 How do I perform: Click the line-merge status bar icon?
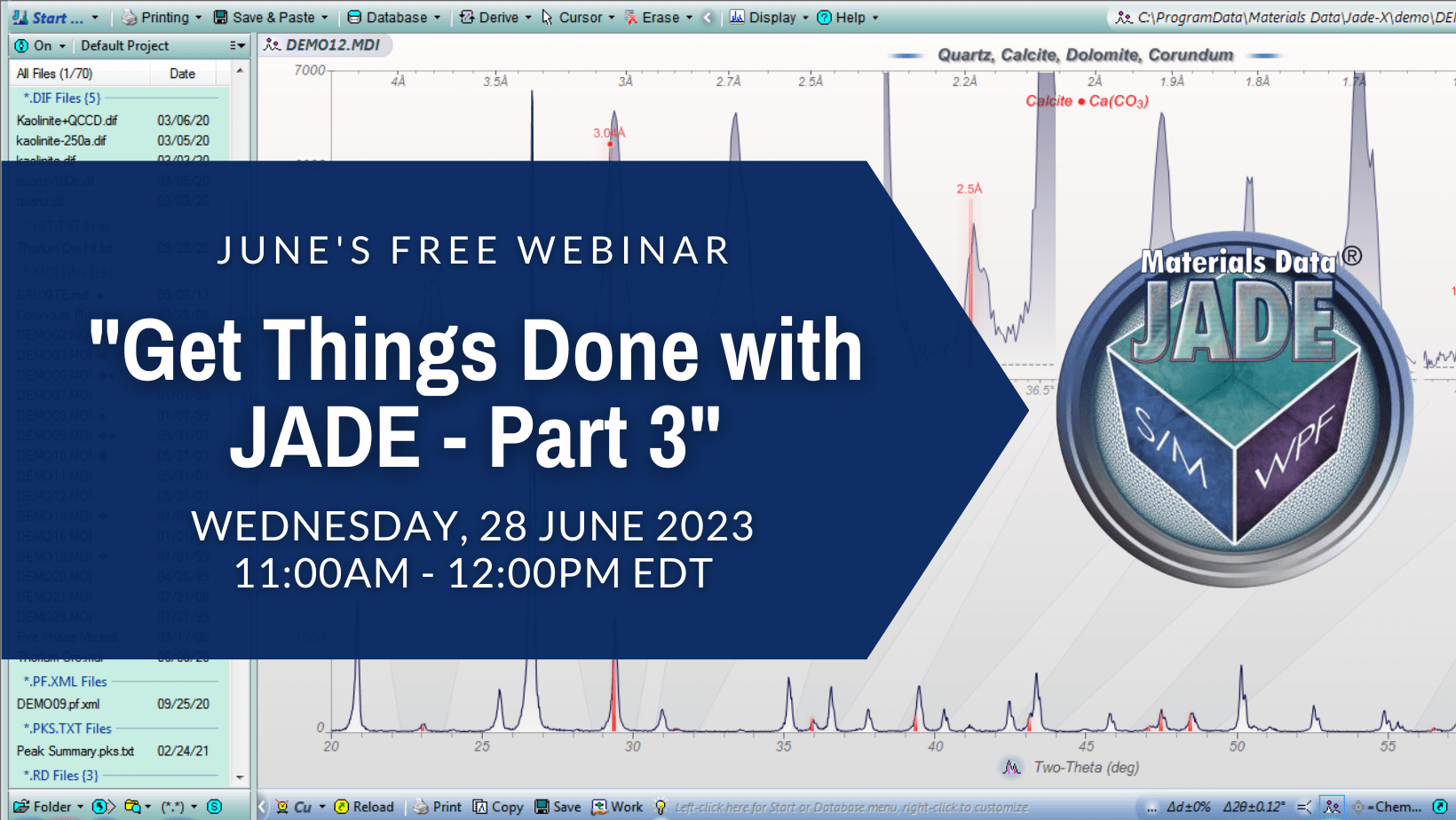(1304, 807)
